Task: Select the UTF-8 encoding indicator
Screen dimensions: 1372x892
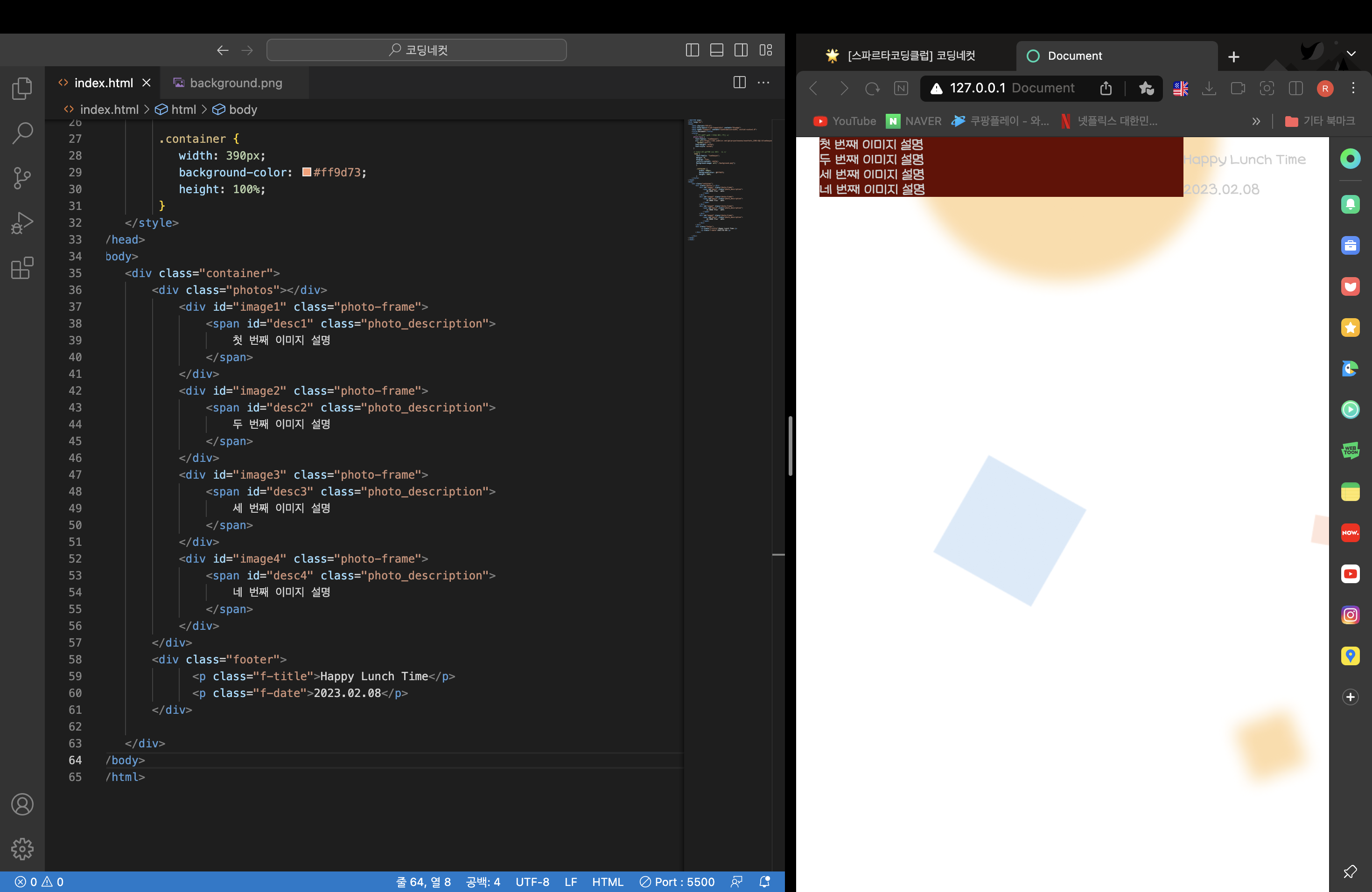Action: [532, 882]
